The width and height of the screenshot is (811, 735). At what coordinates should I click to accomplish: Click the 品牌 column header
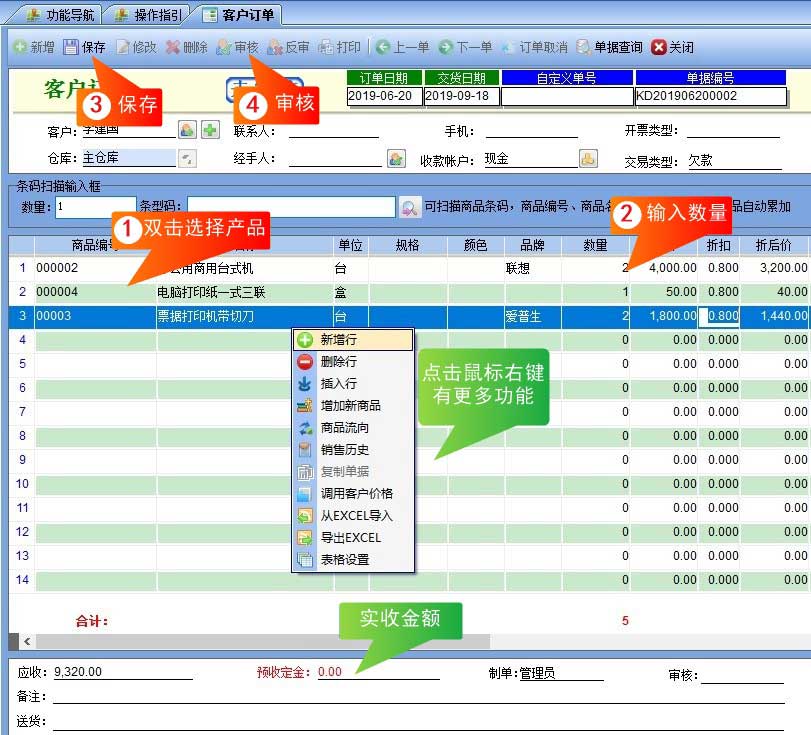click(533, 245)
